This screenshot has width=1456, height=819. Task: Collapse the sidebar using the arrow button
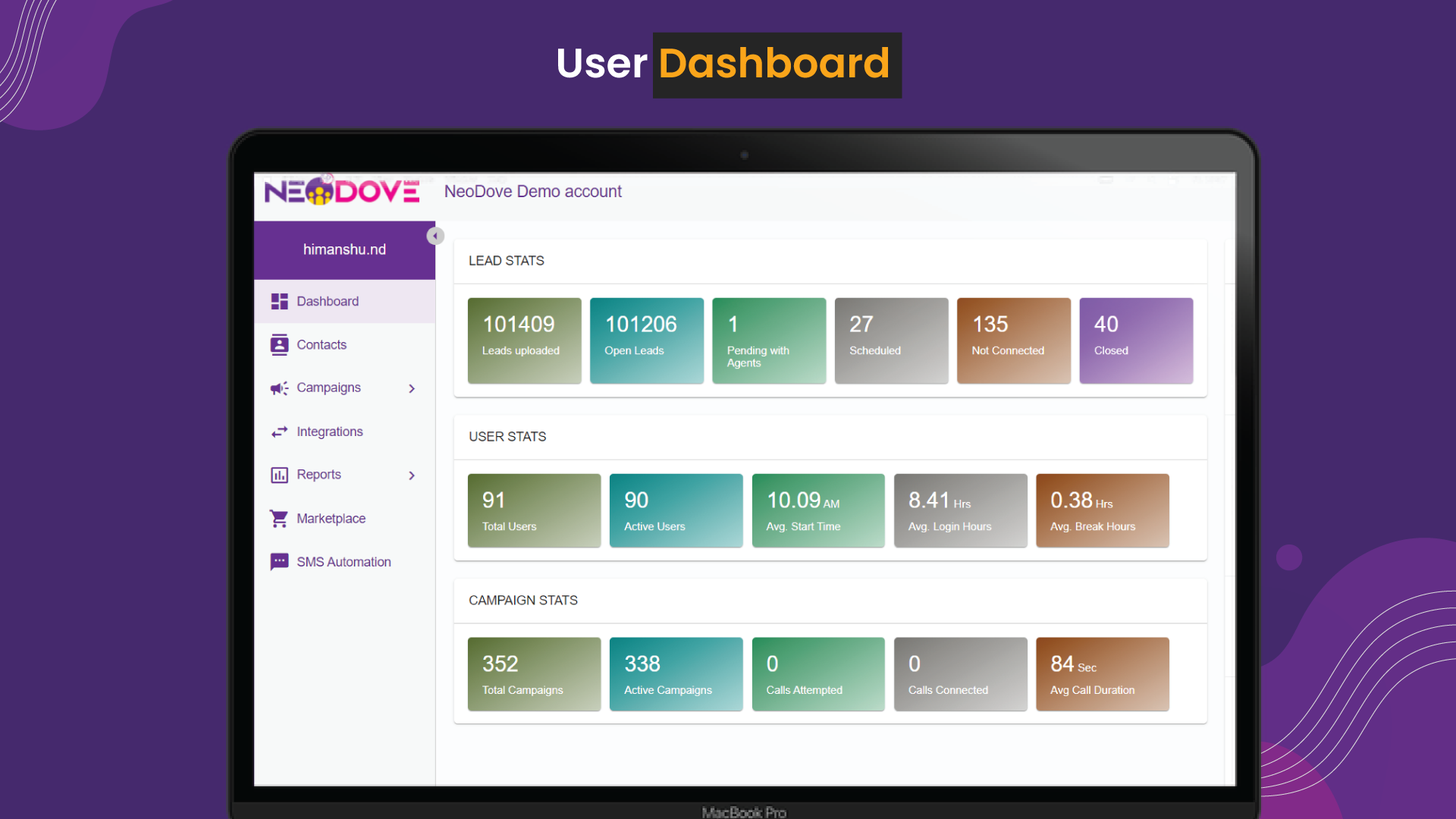pos(435,235)
